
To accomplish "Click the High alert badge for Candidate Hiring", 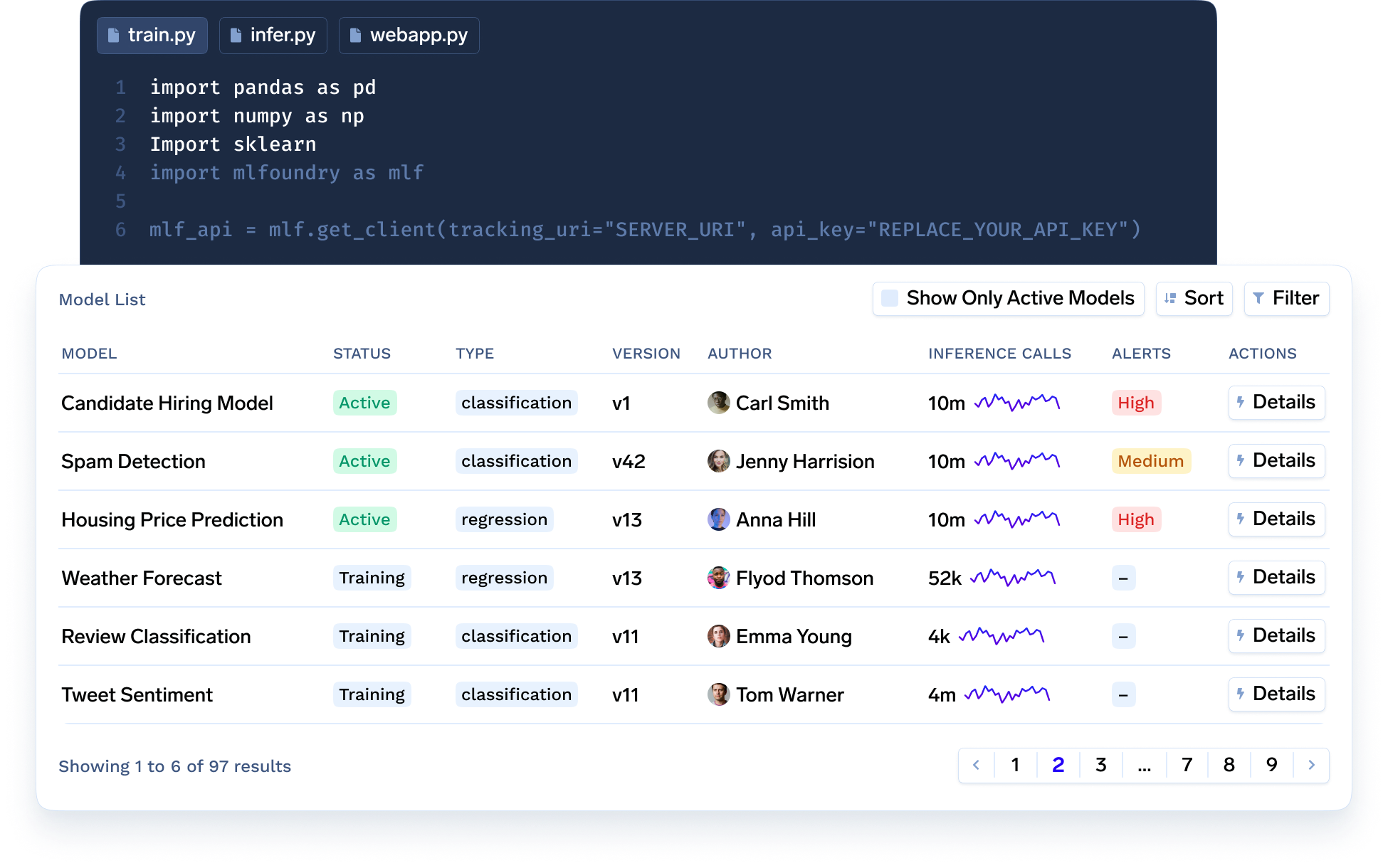I will click(1135, 403).
